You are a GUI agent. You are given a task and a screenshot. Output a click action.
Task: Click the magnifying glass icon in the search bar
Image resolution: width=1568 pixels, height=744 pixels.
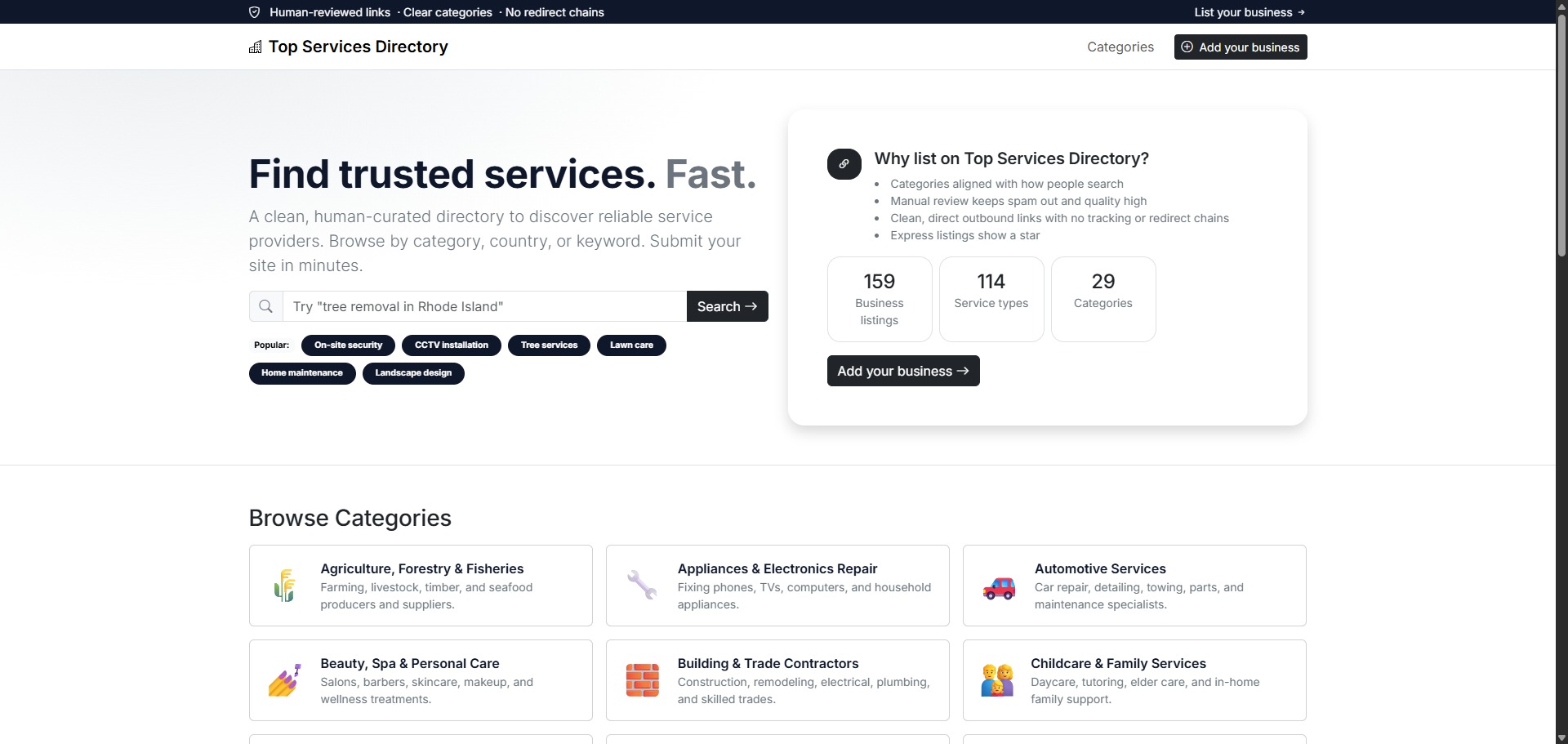(x=265, y=306)
